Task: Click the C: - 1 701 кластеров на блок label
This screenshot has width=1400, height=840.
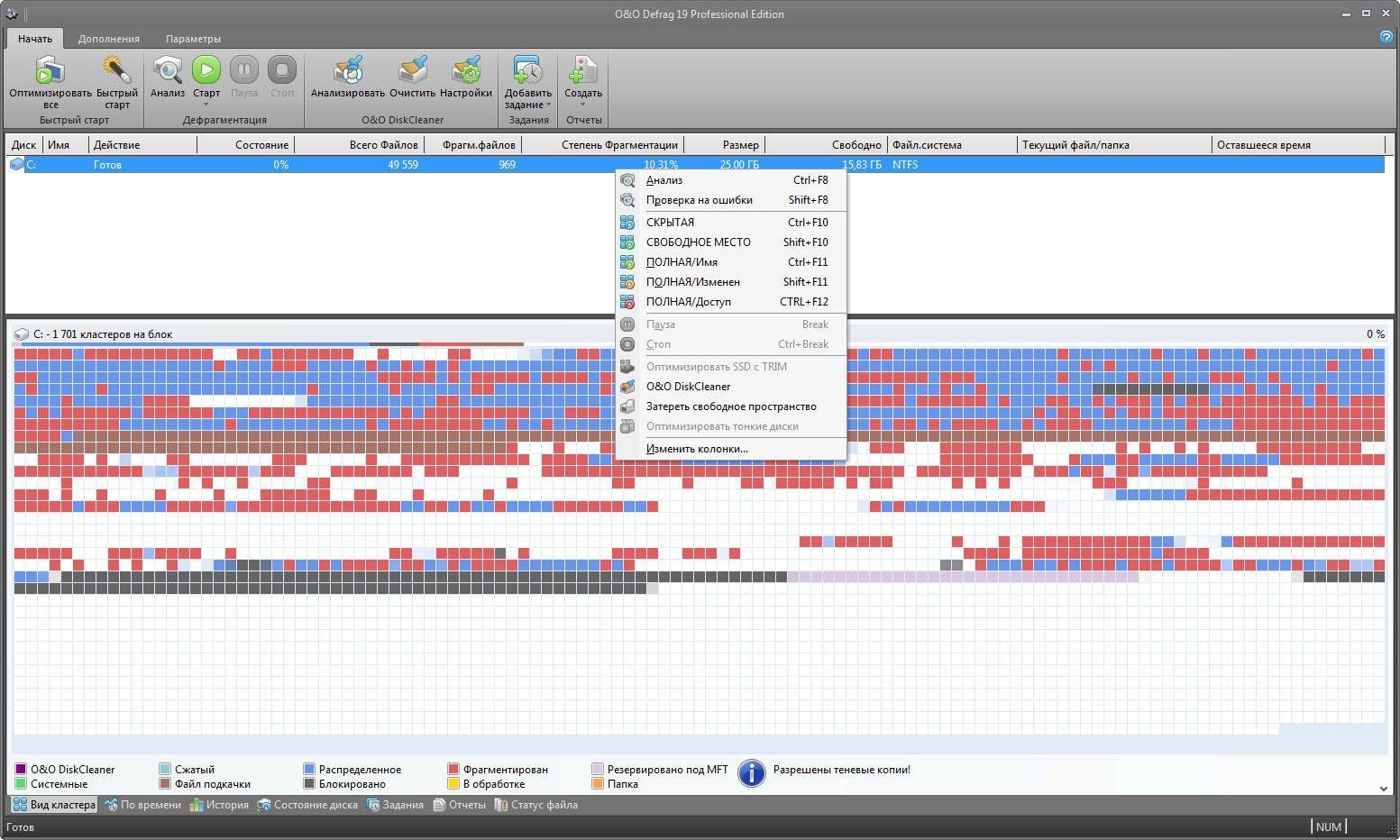Action: [x=103, y=334]
